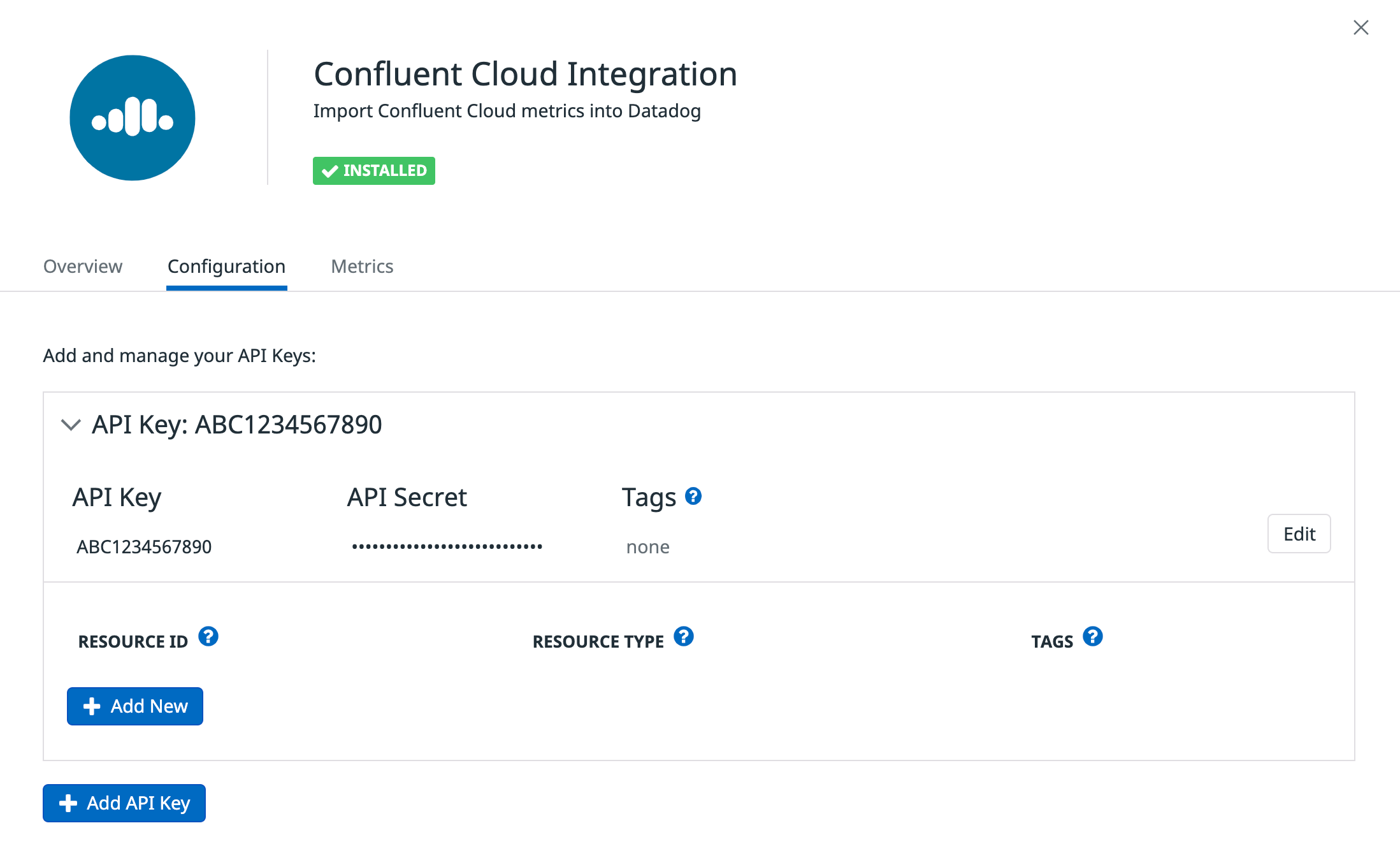The image size is (1400, 844).
Task: Open the Metrics tab
Action: [x=361, y=266]
